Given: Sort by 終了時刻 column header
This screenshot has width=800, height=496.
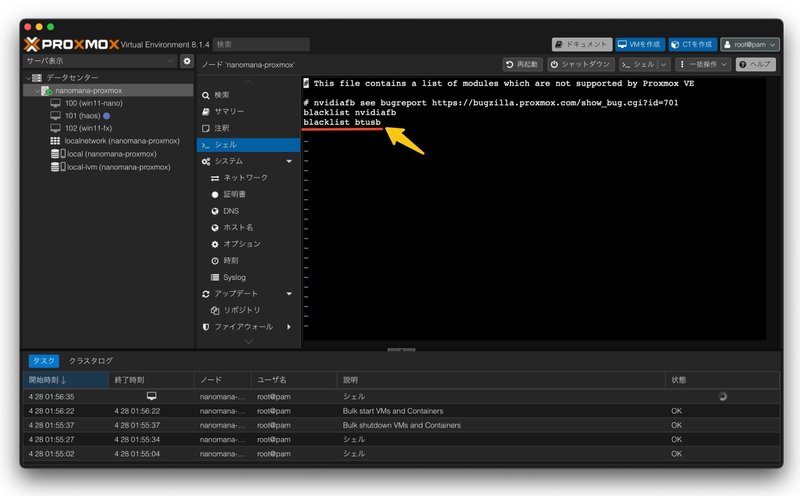Looking at the screenshot, I should [x=151, y=380].
